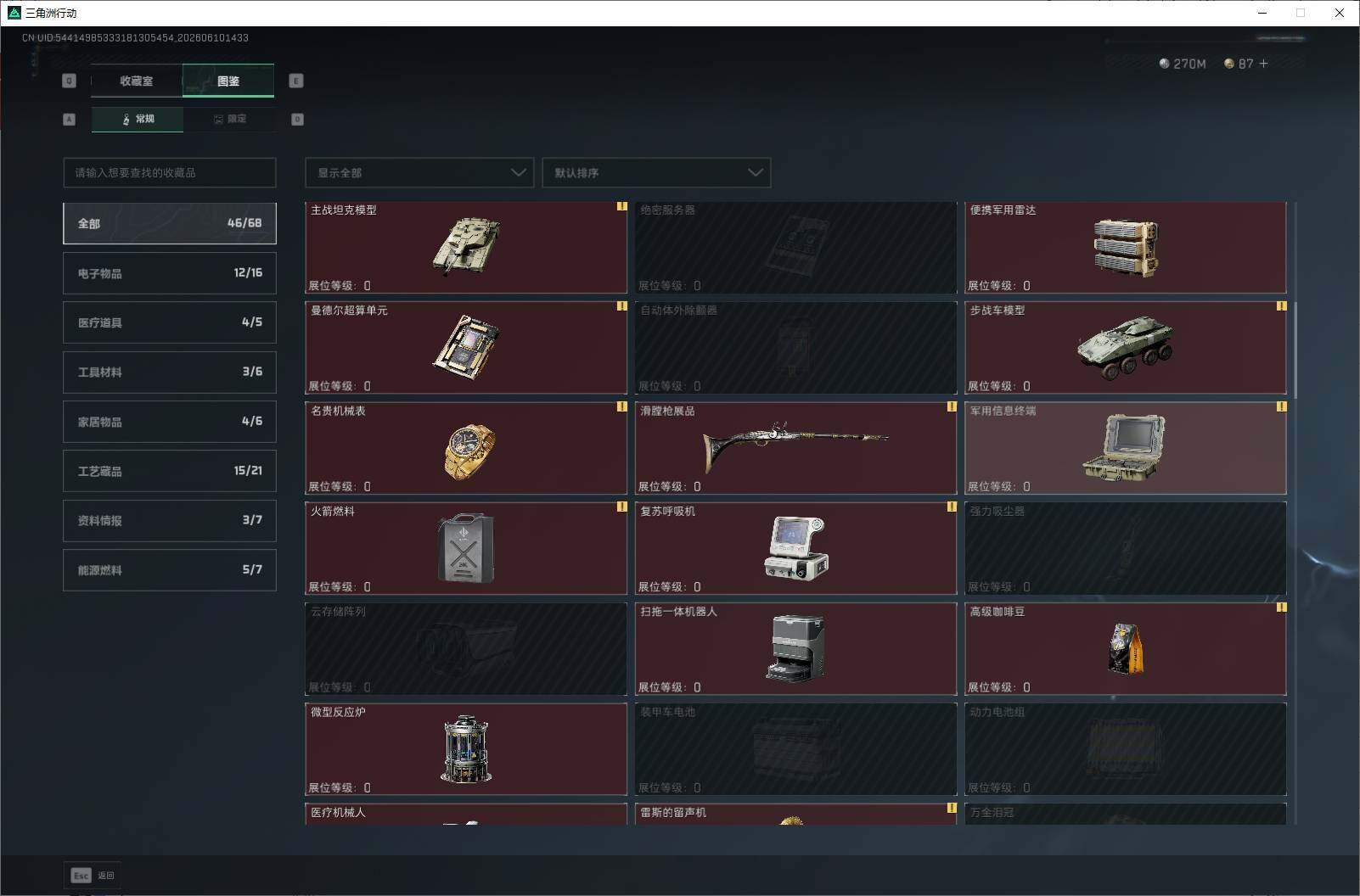Image resolution: width=1360 pixels, height=896 pixels.
Task: Click the premium coffee beans bag icon
Action: (1126, 648)
